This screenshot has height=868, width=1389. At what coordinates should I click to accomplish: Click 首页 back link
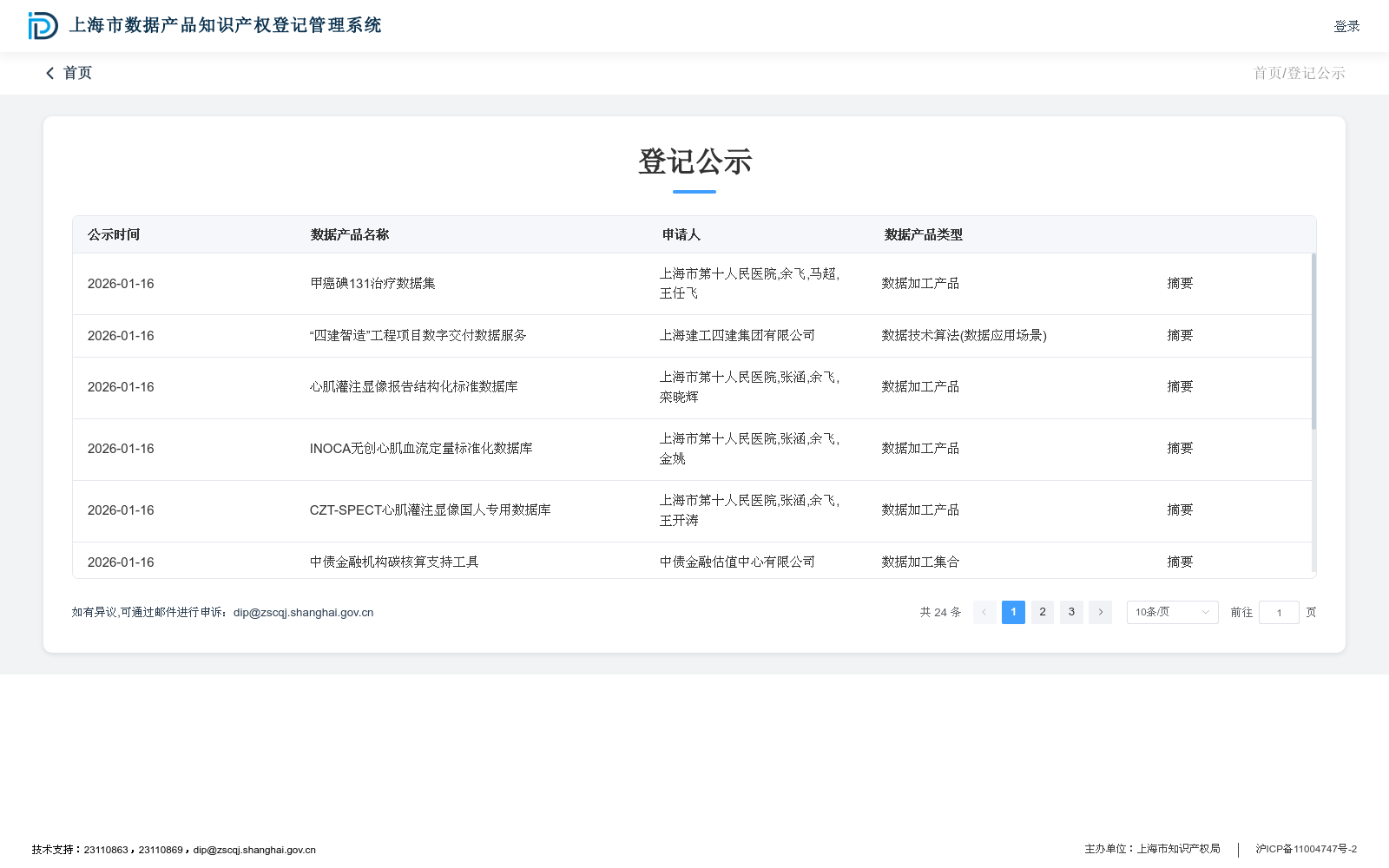coord(77,73)
